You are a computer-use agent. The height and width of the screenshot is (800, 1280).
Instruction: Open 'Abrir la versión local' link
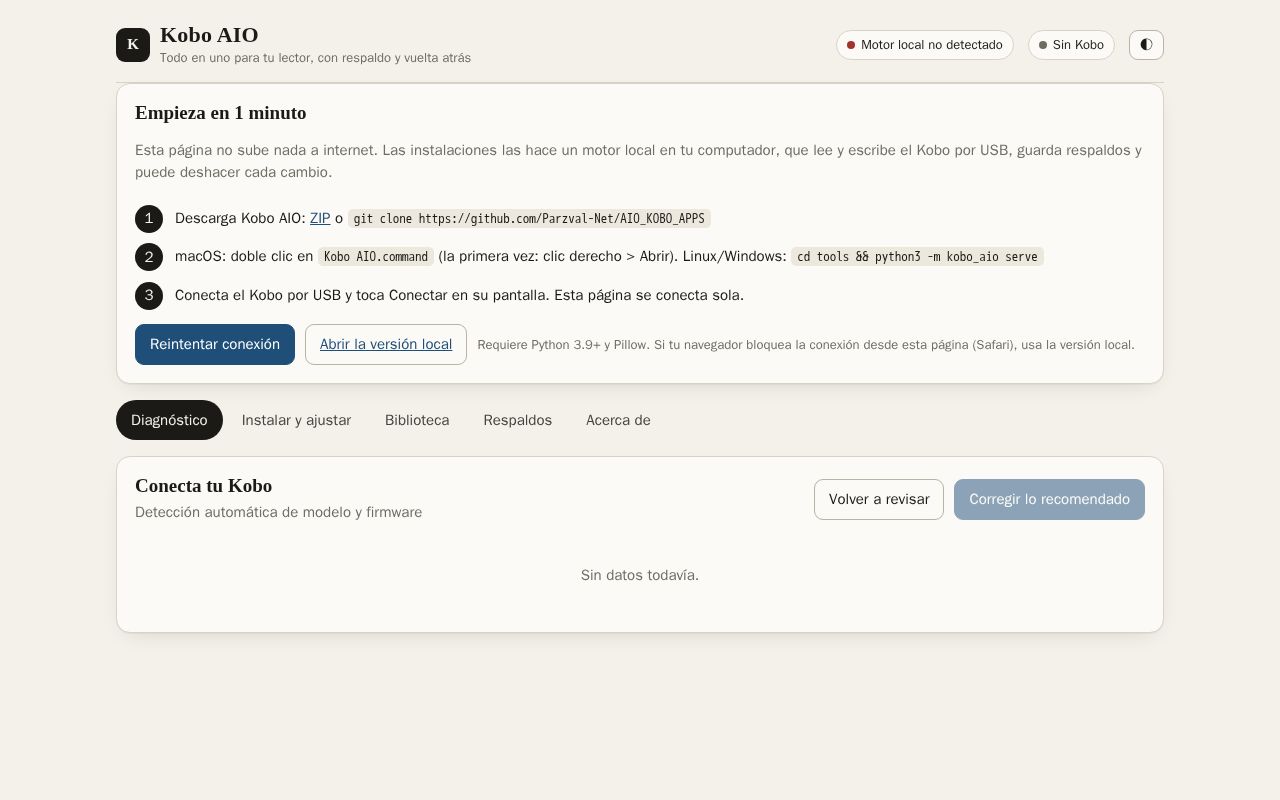pyautogui.click(x=386, y=344)
